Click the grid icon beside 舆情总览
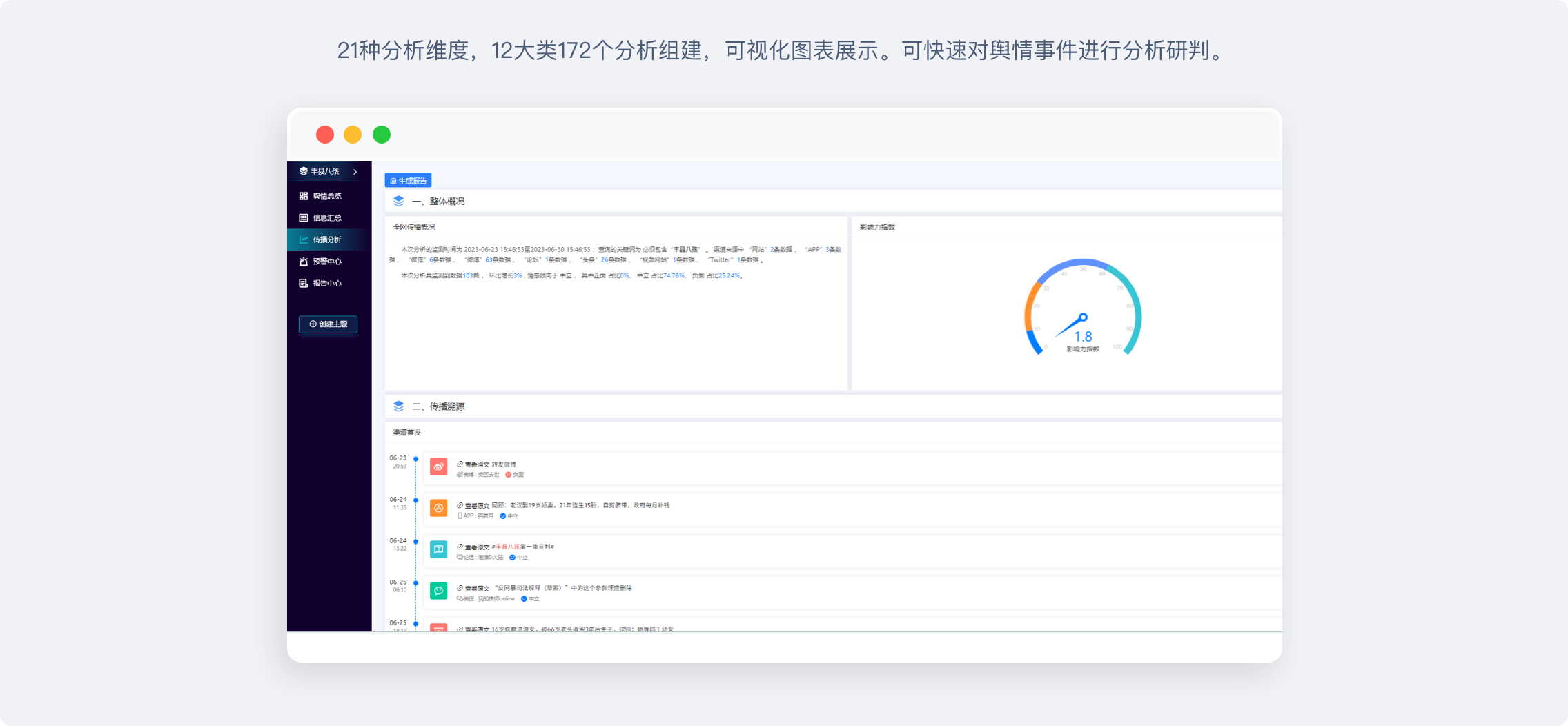 point(304,196)
